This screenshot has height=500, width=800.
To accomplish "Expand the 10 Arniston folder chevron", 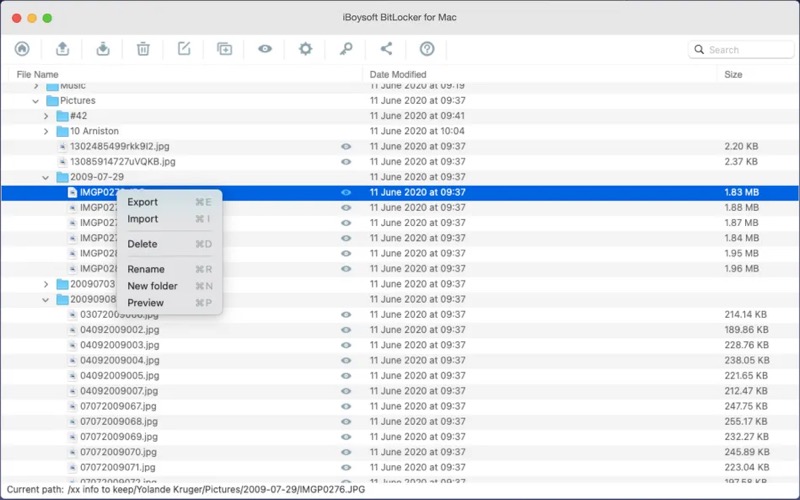I will [x=46, y=132].
